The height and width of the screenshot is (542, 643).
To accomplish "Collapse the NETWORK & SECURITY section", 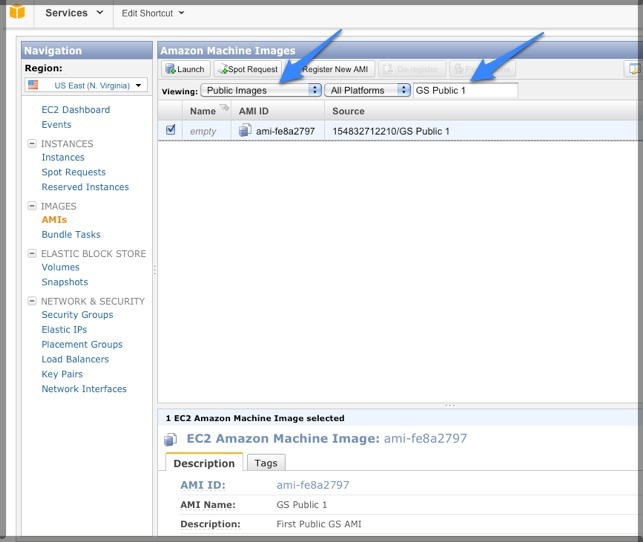I will click(32, 301).
